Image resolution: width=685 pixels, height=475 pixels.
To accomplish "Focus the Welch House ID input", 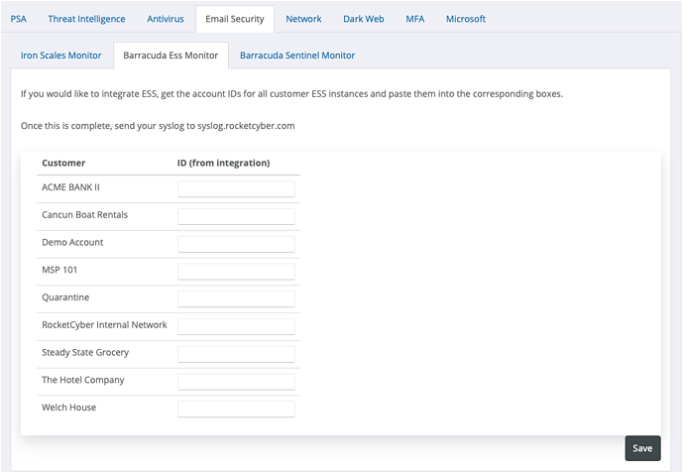I will (236, 409).
